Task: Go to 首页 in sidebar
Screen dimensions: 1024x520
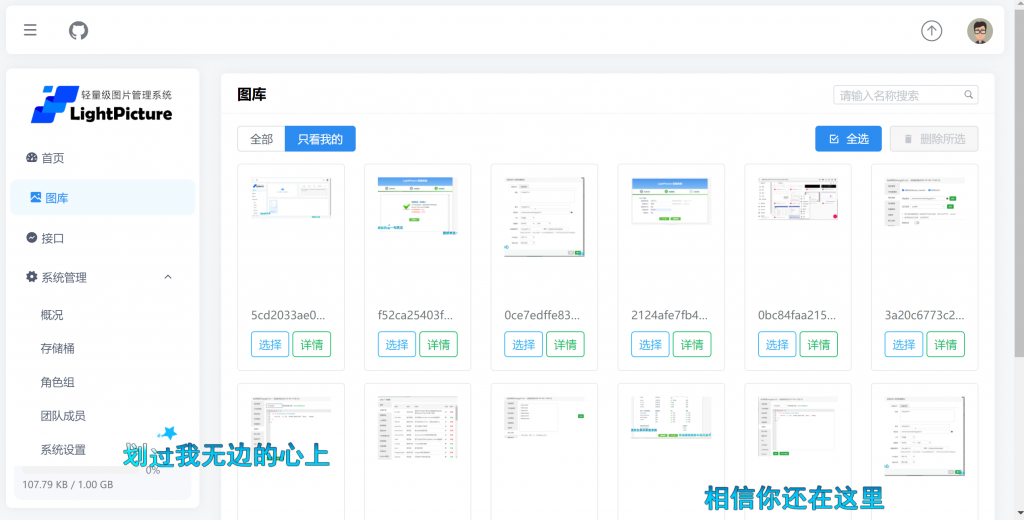Action: pyautogui.click(x=103, y=158)
